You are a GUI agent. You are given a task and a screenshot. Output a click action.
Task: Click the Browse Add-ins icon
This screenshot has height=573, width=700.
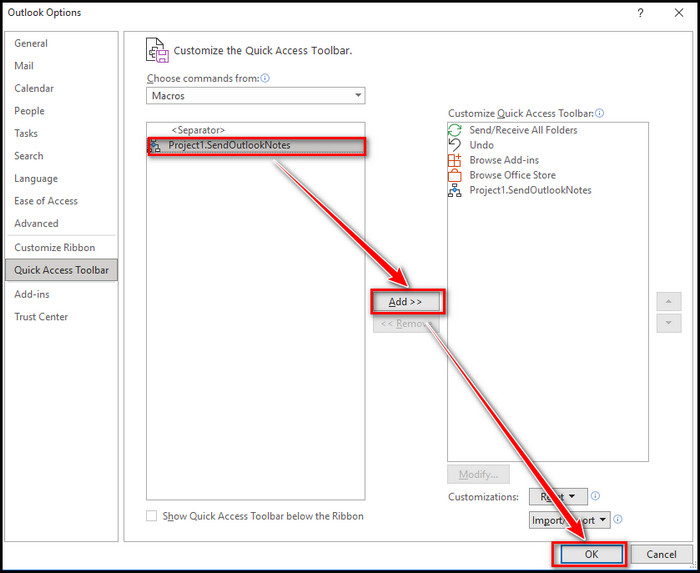454,160
